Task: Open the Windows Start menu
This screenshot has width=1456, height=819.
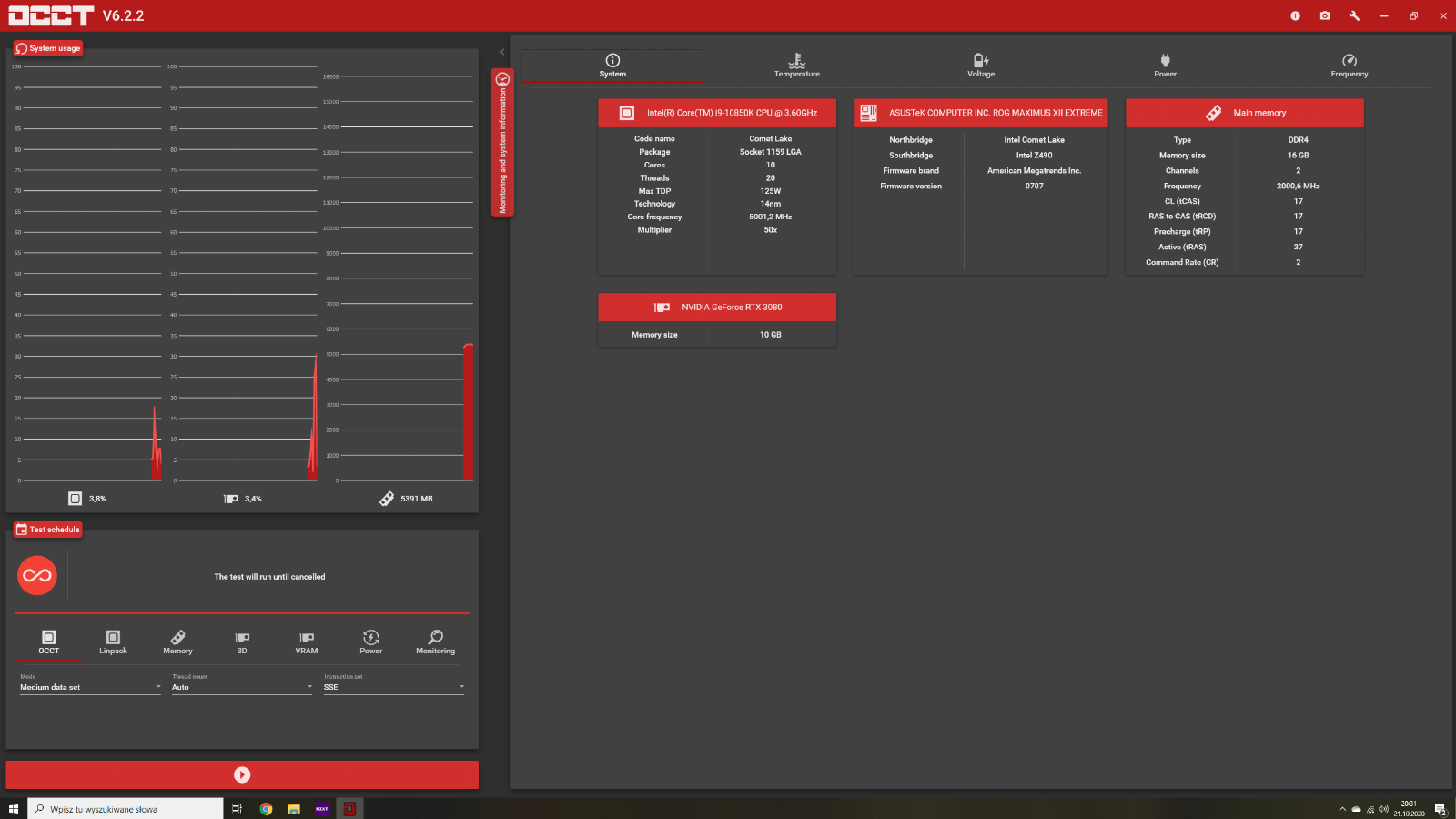Action: click(x=14, y=808)
